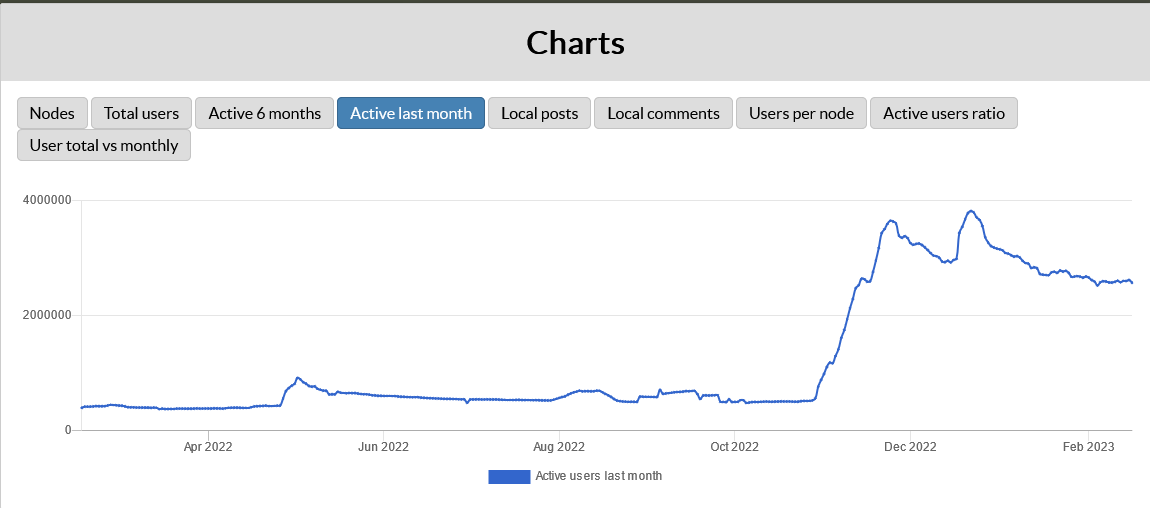The height and width of the screenshot is (508, 1150).
Task: Click the Apr 2022 x-axis label
Action: click(x=208, y=447)
